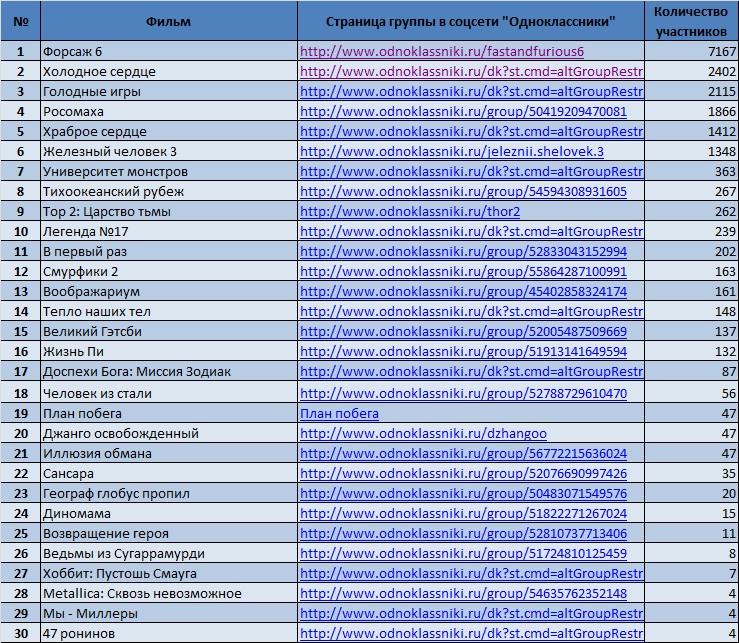The height and width of the screenshot is (643, 739).
Task: Follow link ending group/52810737713406
Action: 463,534
